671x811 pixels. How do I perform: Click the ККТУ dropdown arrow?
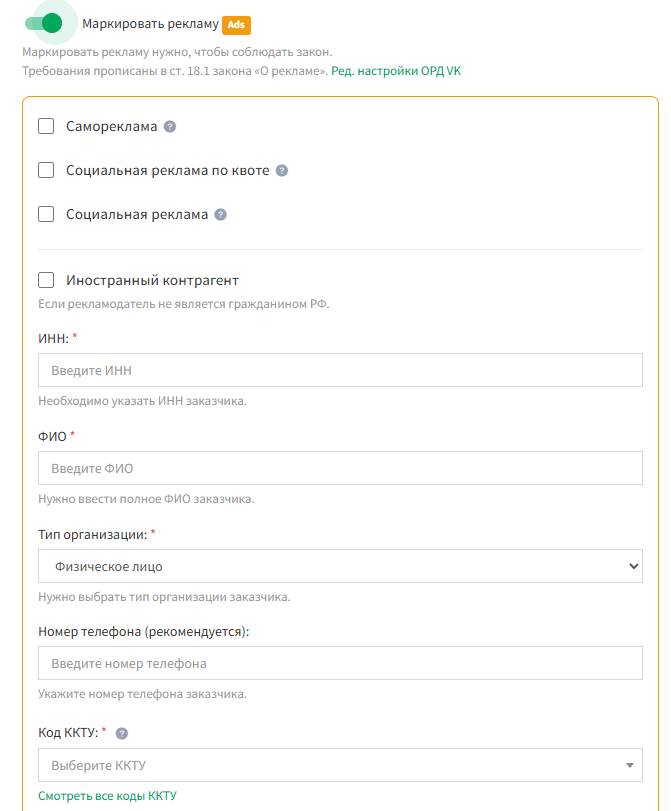630,766
